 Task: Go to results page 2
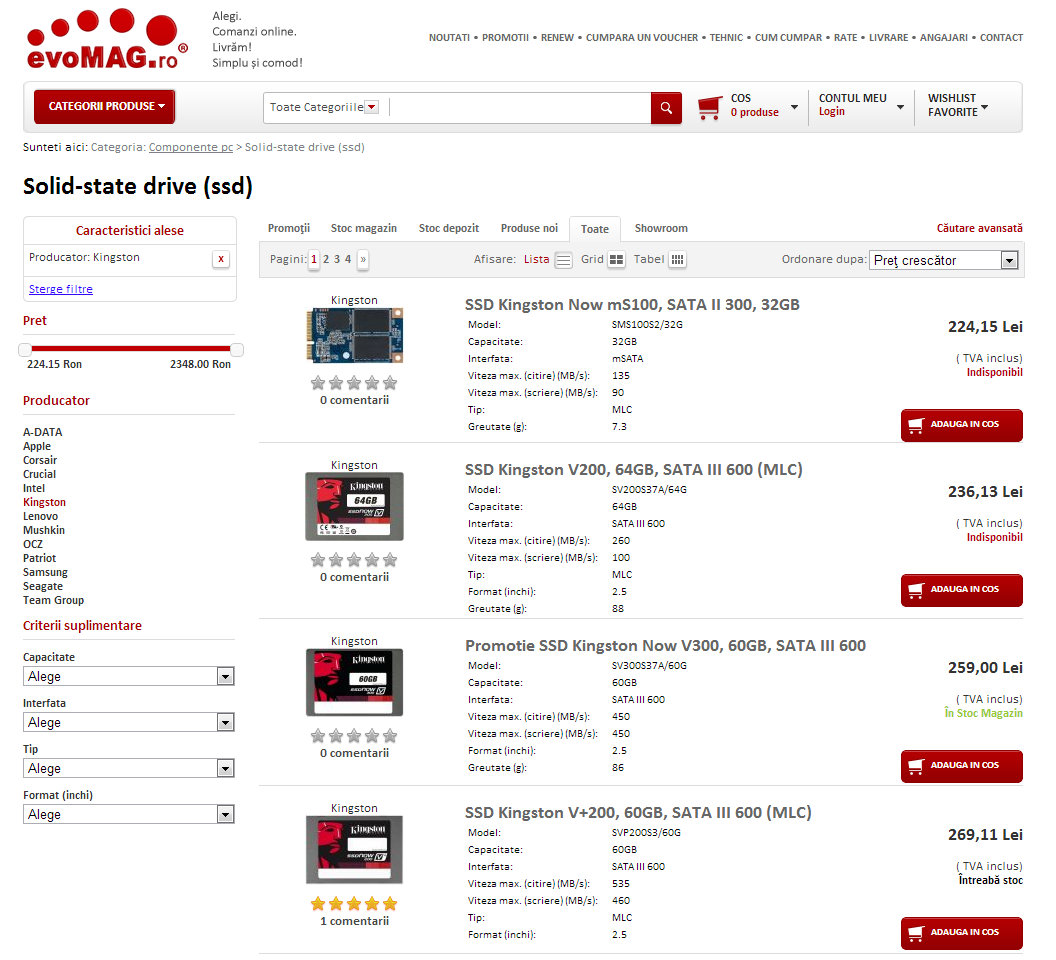[x=326, y=259]
